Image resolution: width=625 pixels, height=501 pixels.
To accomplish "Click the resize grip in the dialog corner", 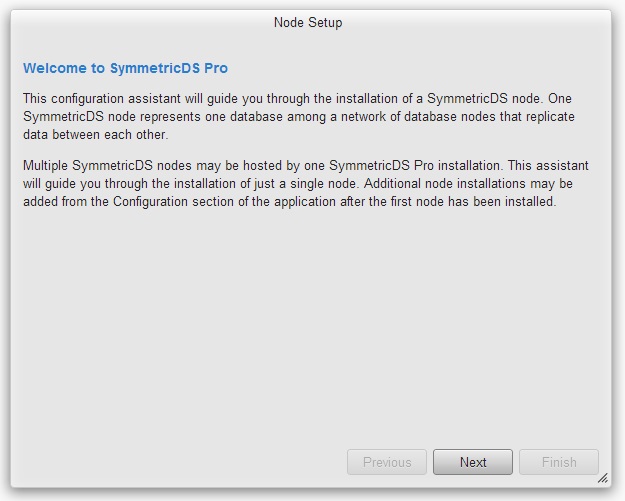I will [x=603, y=477].
